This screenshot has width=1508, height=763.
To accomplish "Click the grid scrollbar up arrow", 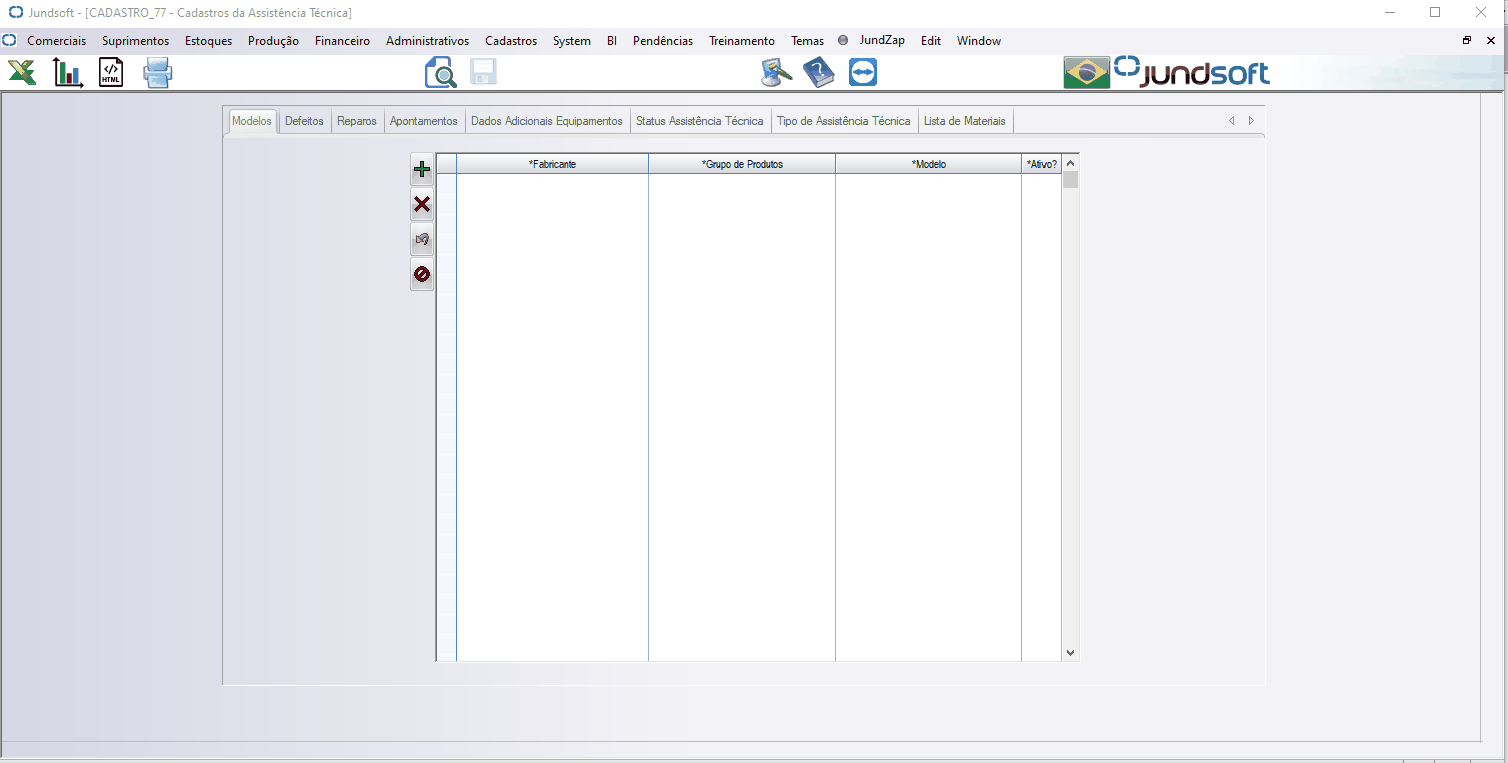I will 1070,163.
